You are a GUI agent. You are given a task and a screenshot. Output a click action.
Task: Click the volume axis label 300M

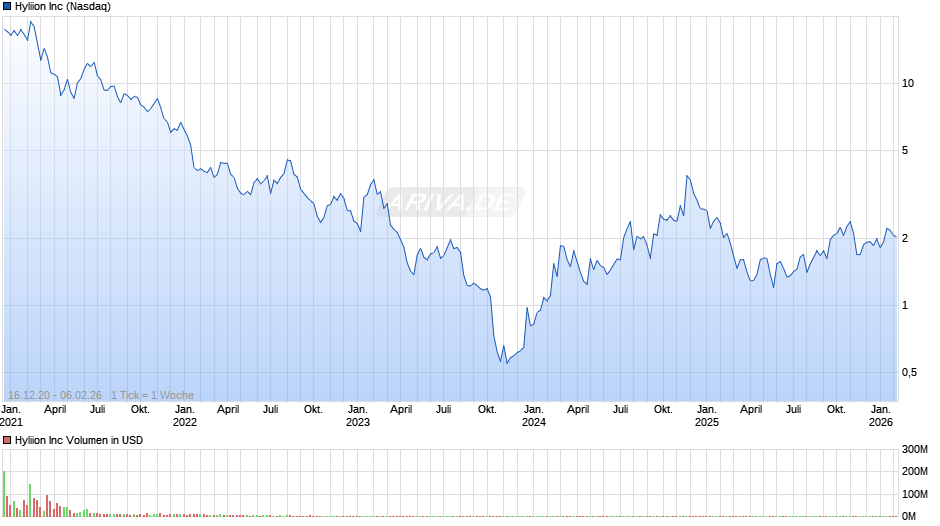tap(915, 450)
